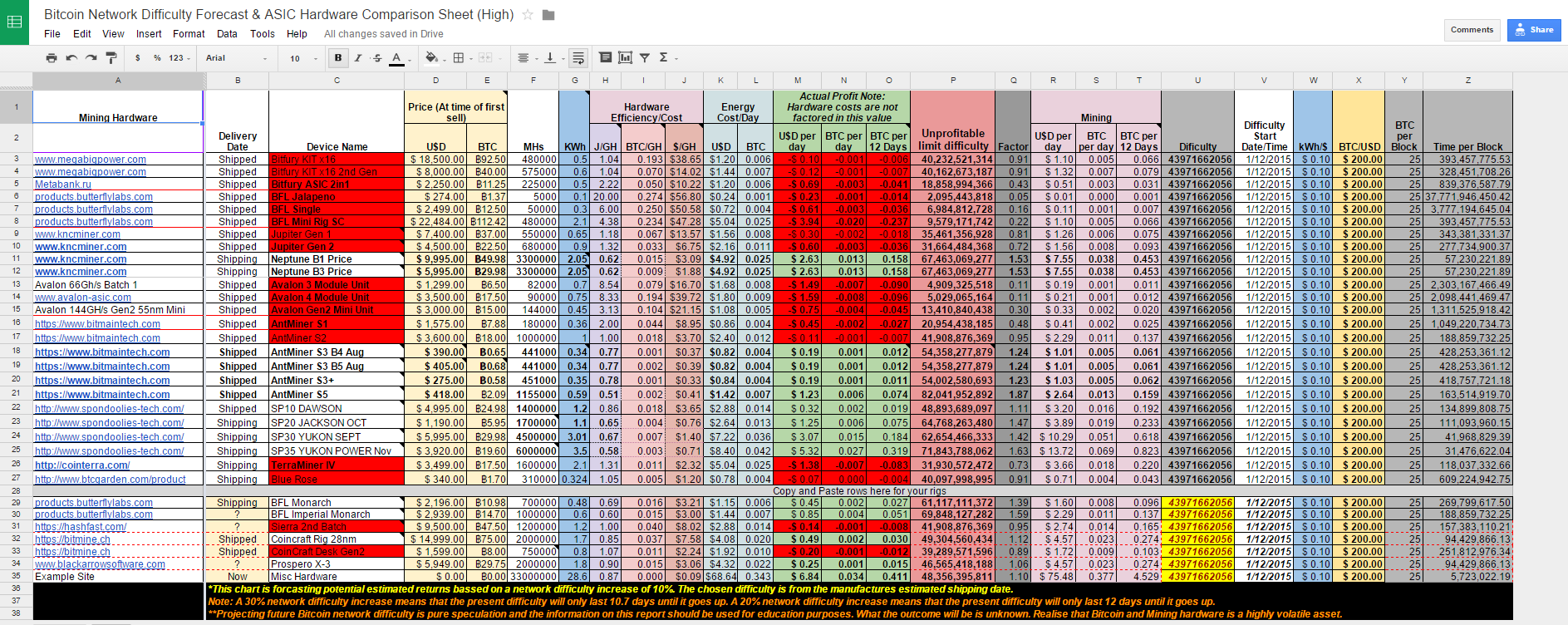Select the 'Copy and Paste rows here for your rigs' row
Screen dimensions: 1568x625
tap(859, 491)
